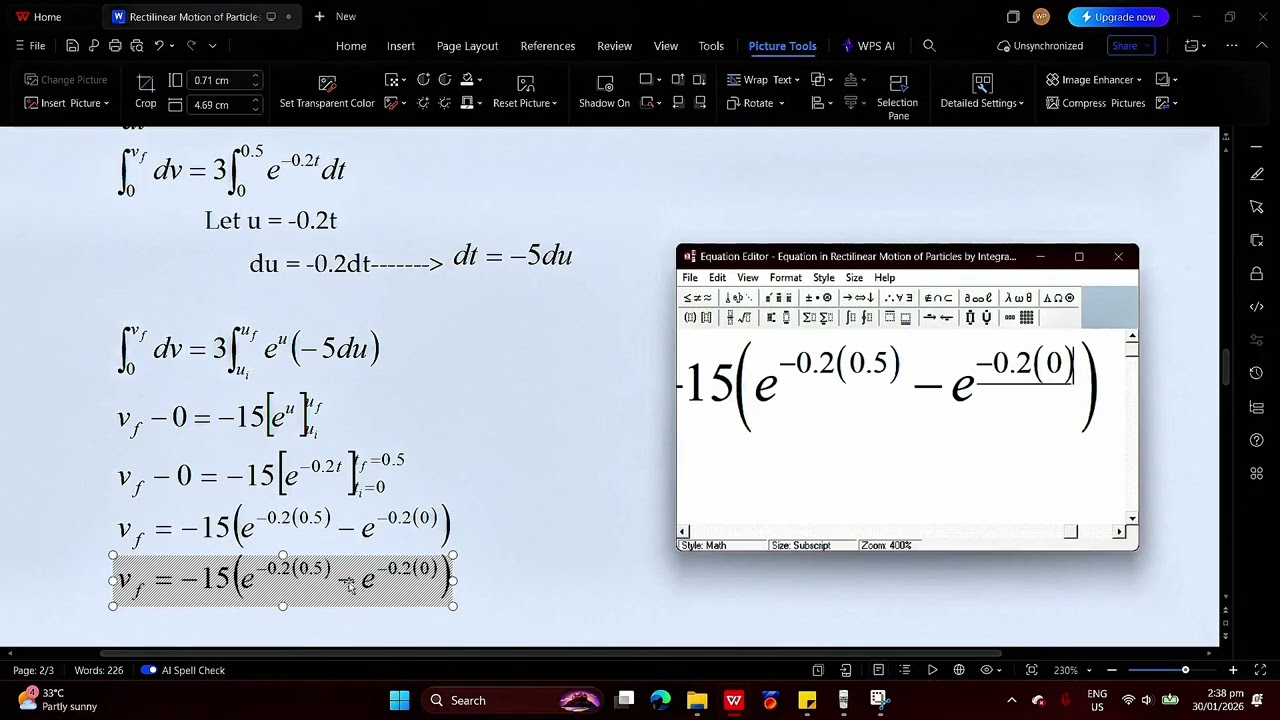
Task: Open fraction and radical templates palette
Action: coord(738,318)
